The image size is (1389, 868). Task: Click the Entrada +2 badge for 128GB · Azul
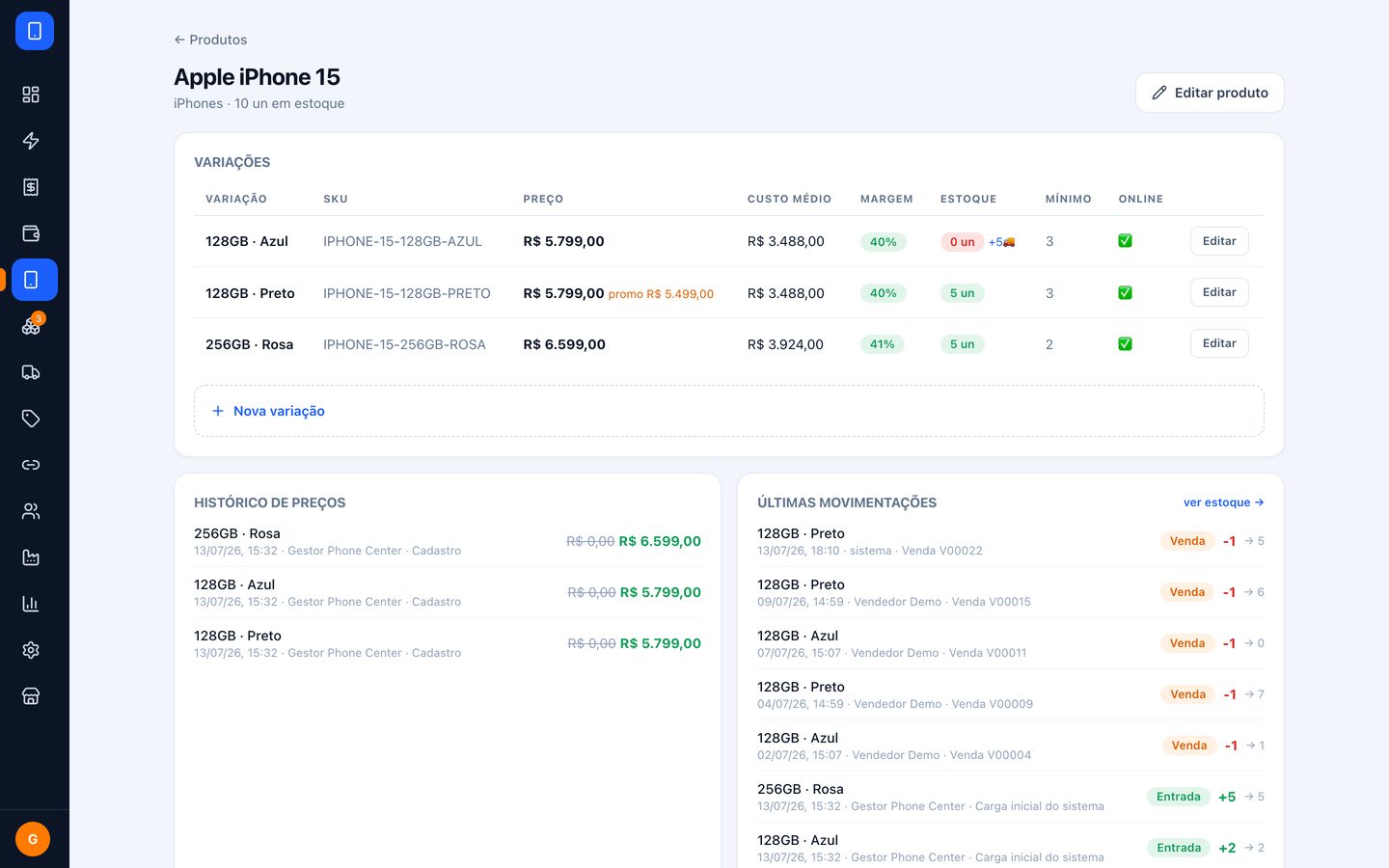point(1178,848)
